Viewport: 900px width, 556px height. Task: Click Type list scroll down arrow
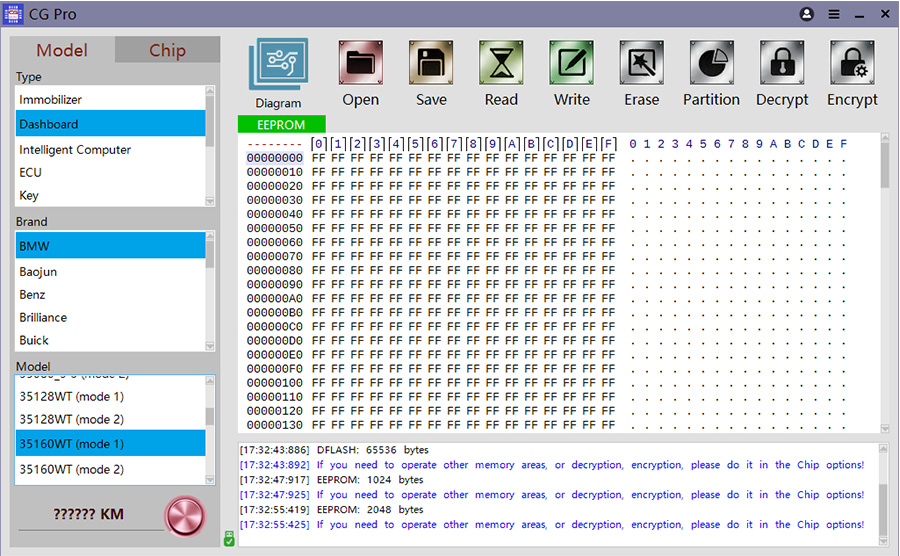coord(210,201)
